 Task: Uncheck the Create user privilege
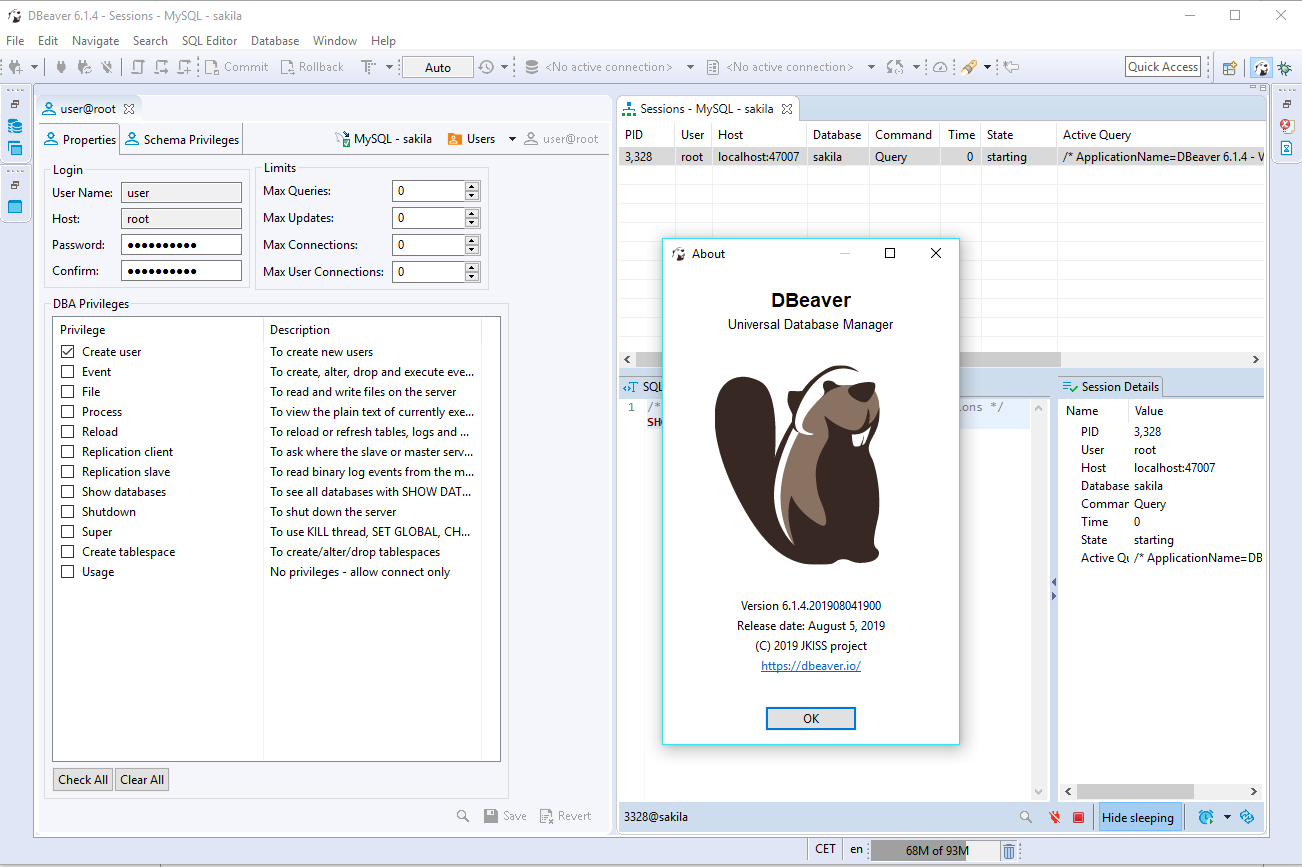coord(67,351)
